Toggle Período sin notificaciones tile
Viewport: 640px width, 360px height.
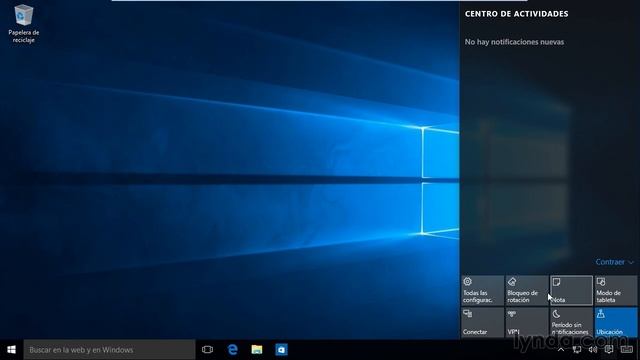pos(571,322)
